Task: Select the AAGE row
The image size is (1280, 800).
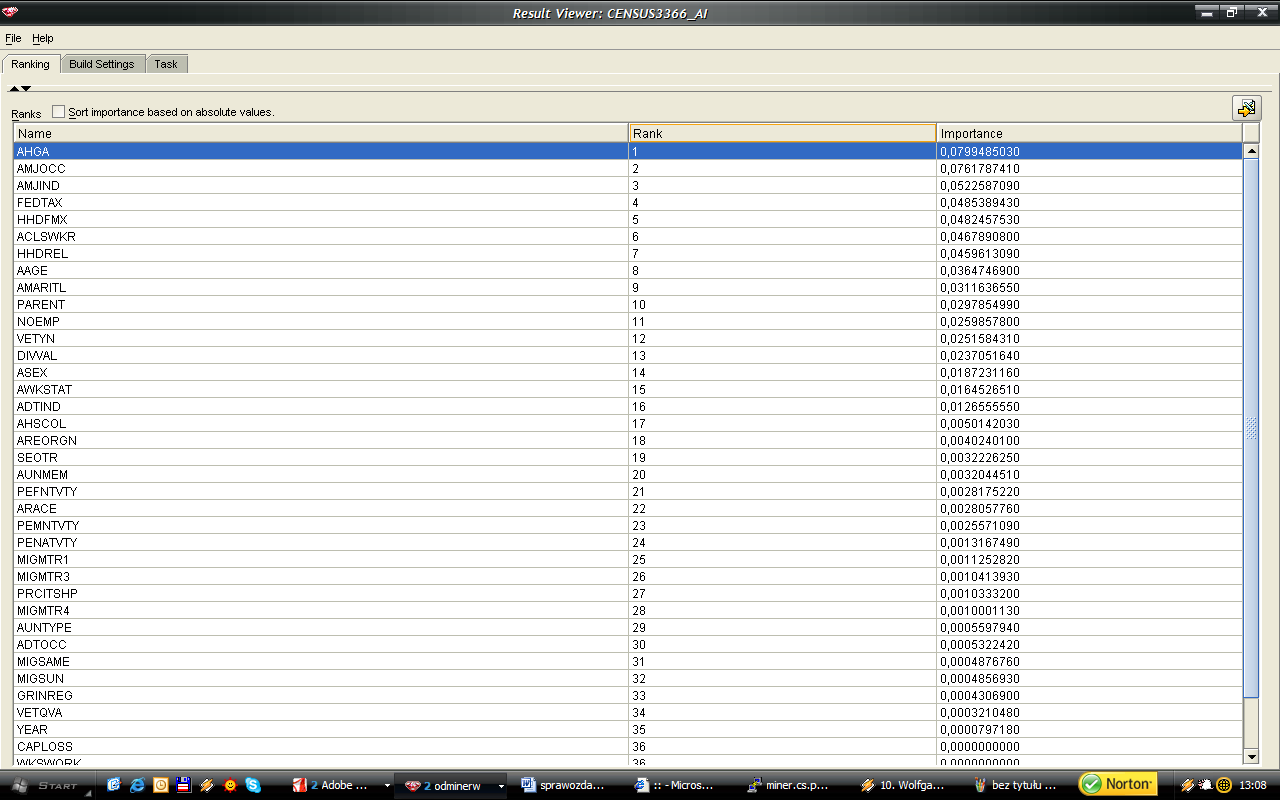Action: (x=628, y=270)
